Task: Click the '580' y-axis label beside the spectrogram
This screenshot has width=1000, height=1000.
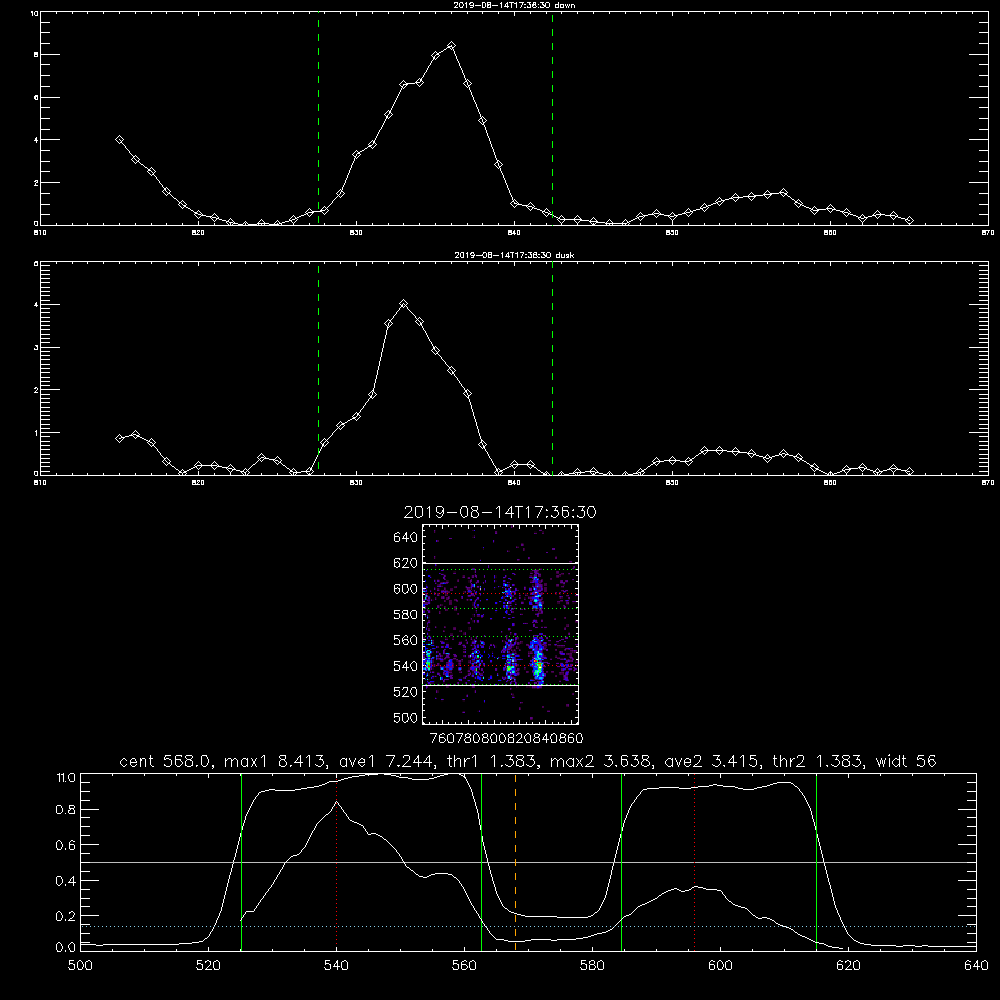Action: coord(406,615)
